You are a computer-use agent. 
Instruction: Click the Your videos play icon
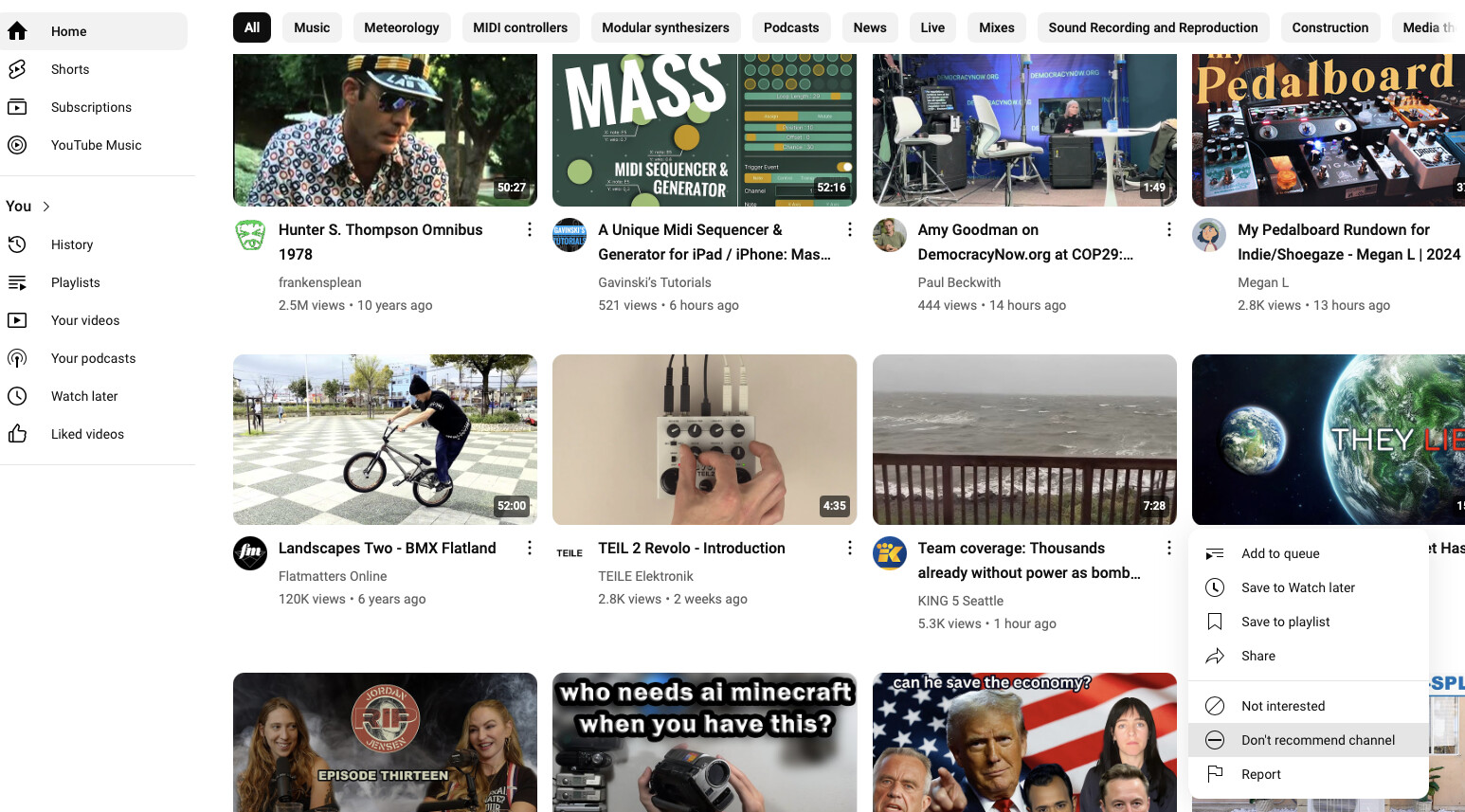[17, 320]
